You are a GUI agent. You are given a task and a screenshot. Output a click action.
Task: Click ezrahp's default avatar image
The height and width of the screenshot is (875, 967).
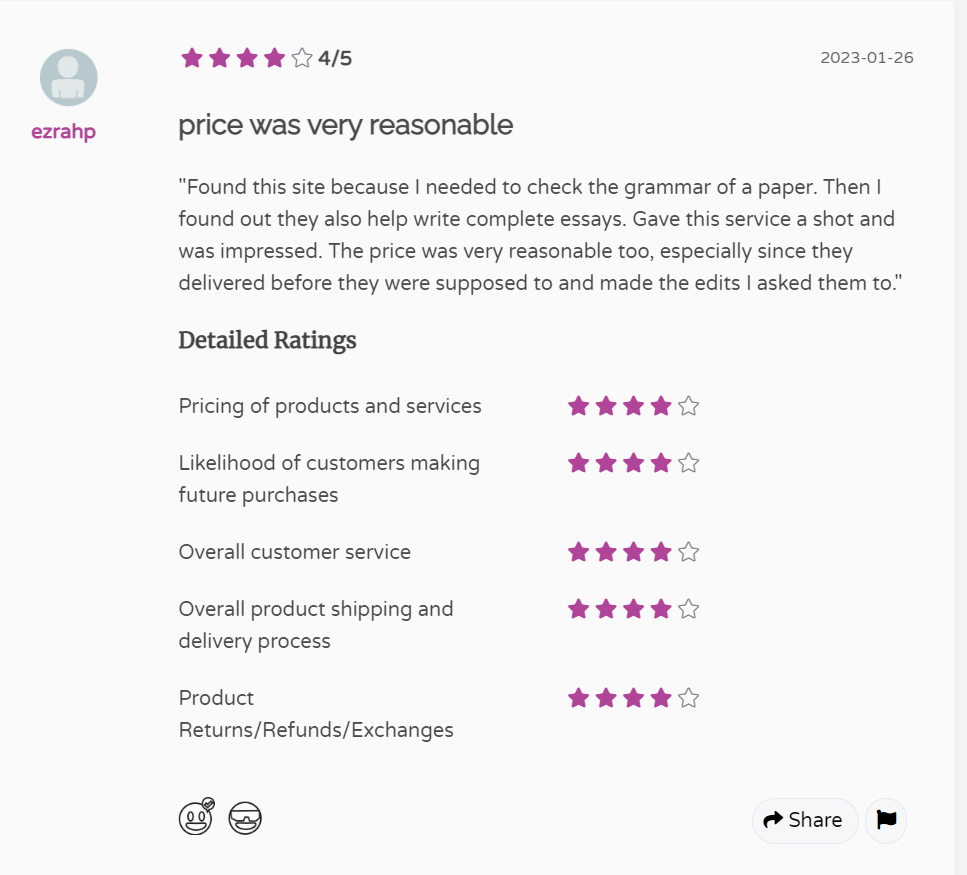[x=69, y=78]
